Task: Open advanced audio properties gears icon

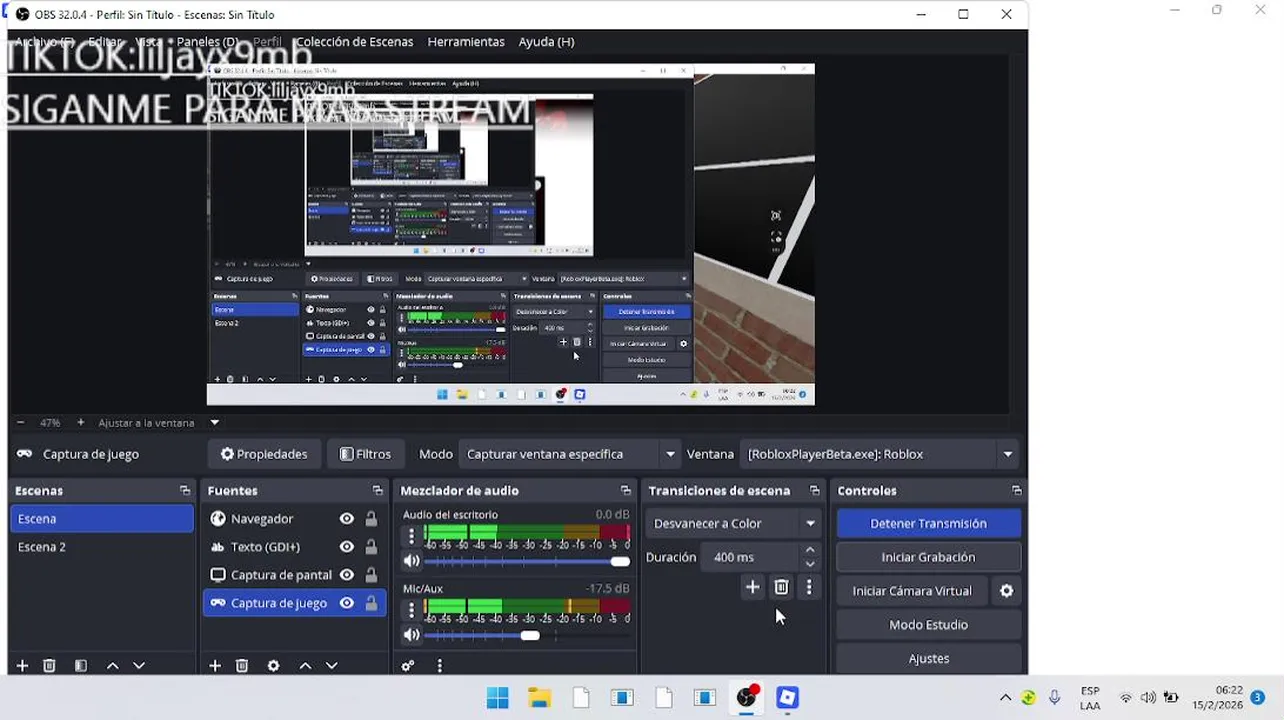Action: [408, 666]
